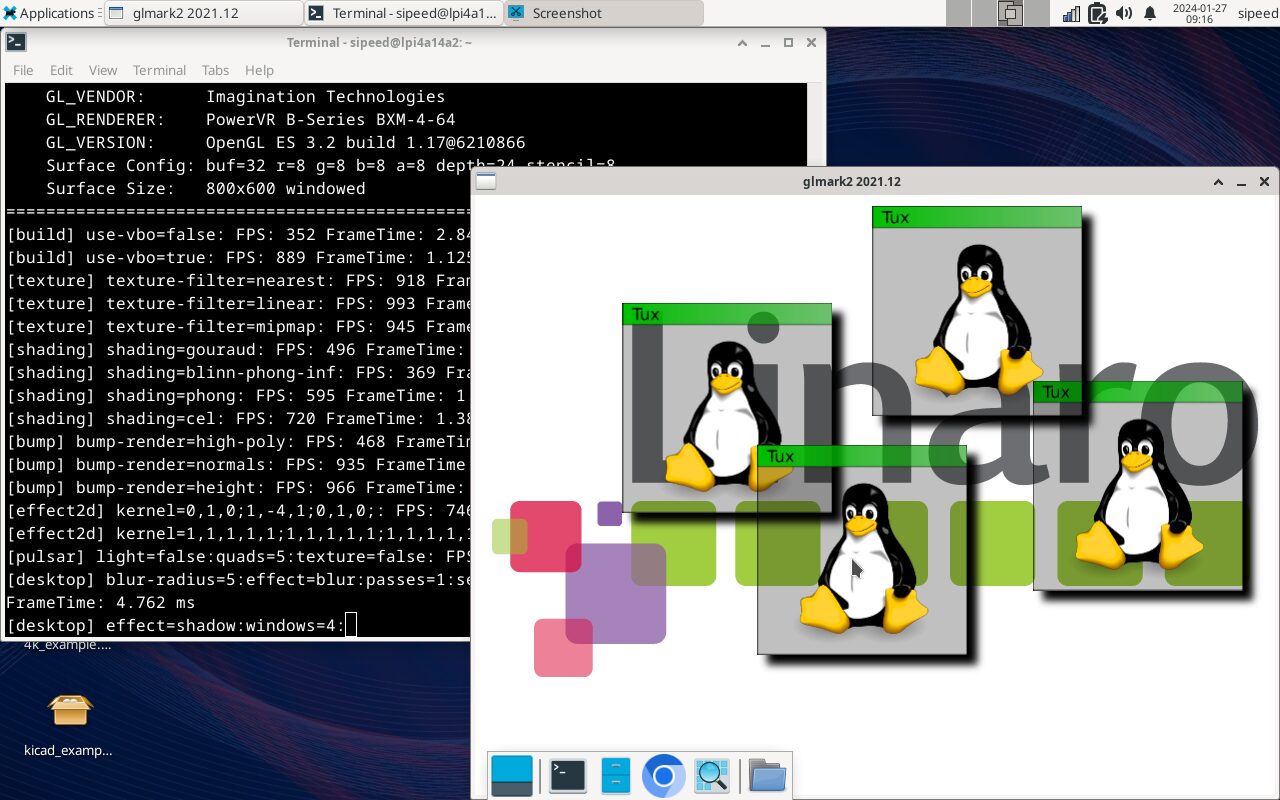Open the File menu in Terminal
The image size is (1280, 800).
pyautogui.click(x=23, y=70)
